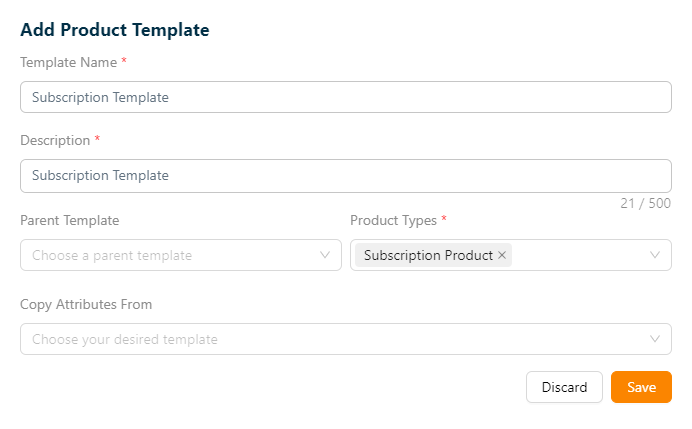Image resolution: width=692 pixels, height=429 pixels.
Task: Click the Copy Attributes From label
Action: point(86,304)
